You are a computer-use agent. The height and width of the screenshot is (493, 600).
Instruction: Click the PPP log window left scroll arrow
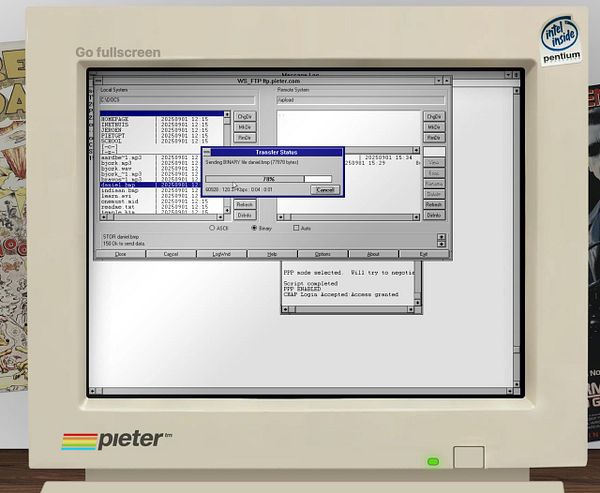[285, 309]
